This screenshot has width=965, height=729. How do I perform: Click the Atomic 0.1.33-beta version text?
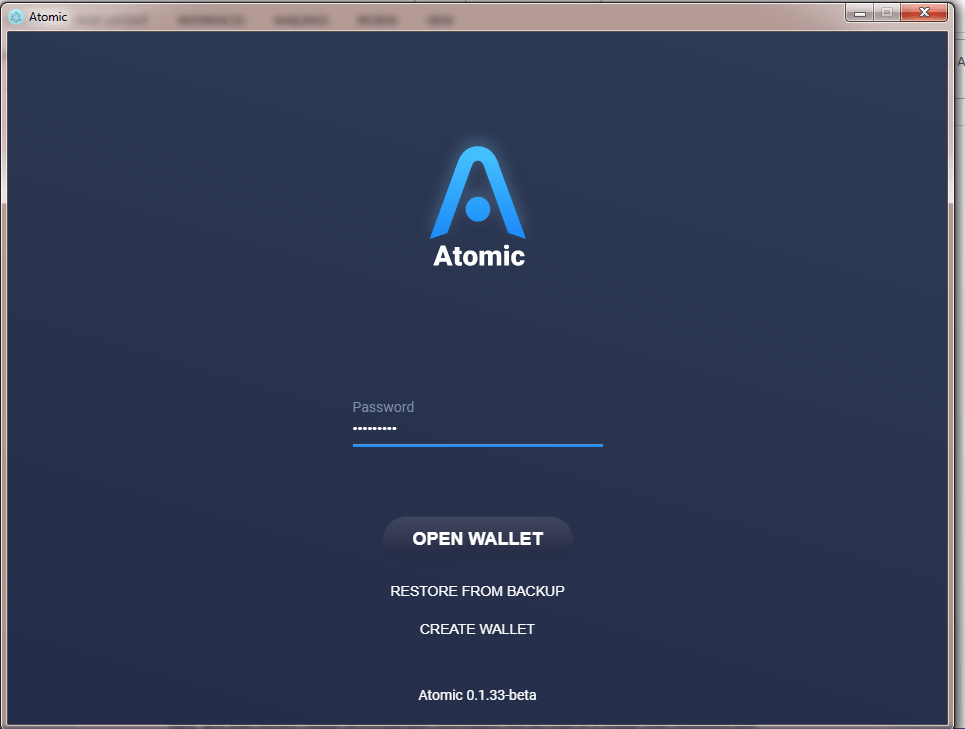click(x=478, y=695)
